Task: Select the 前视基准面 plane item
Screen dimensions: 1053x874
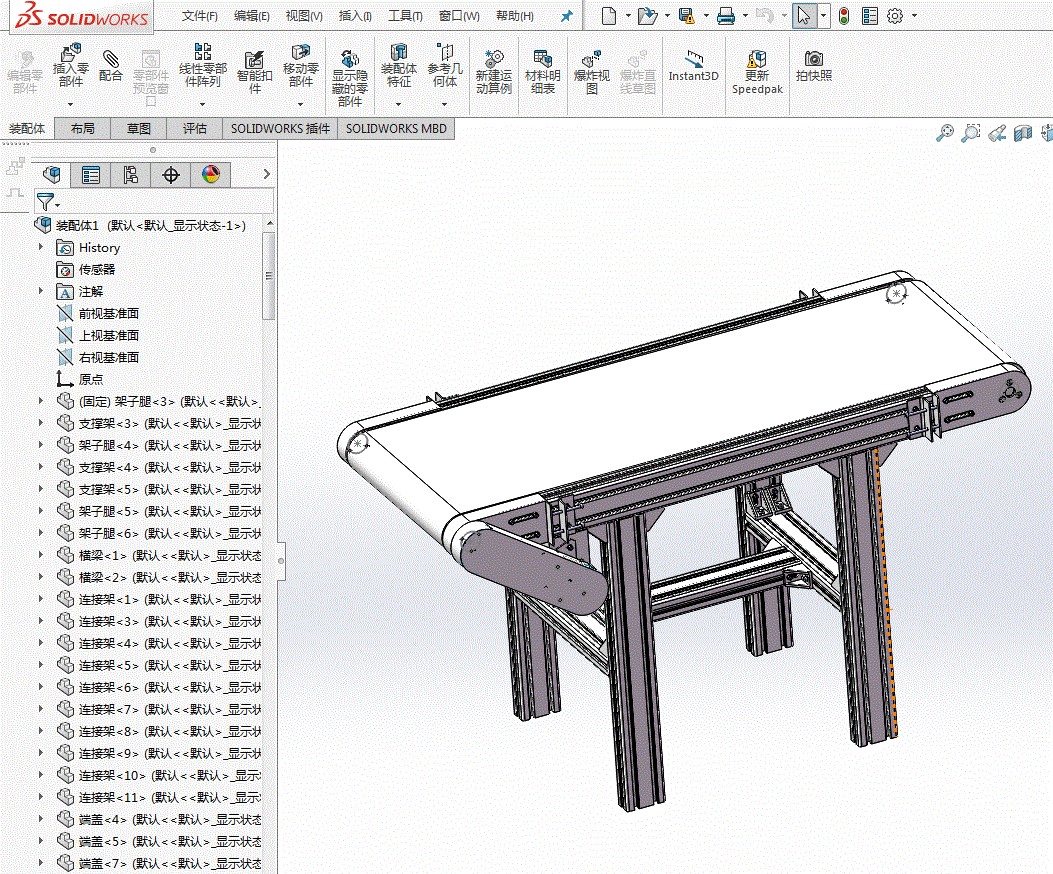Action: pyautogui.click(x=108, y=313)
